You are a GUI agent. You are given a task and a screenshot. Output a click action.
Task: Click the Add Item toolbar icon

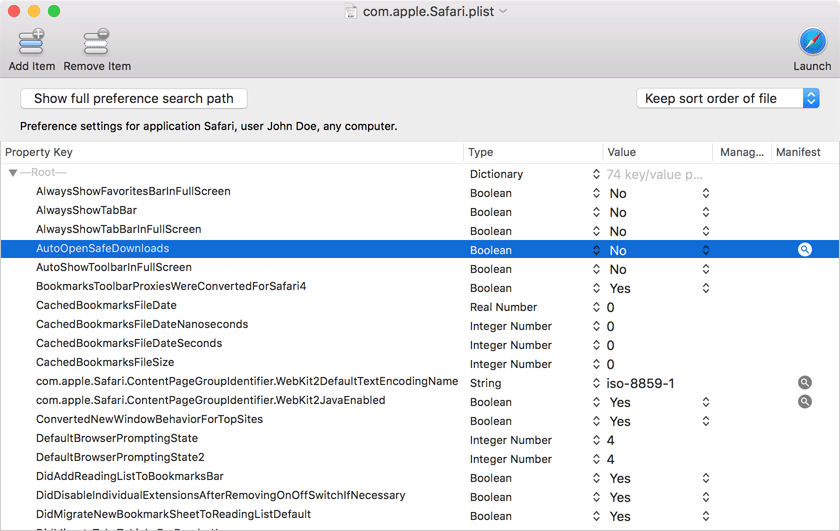[31, 42]
